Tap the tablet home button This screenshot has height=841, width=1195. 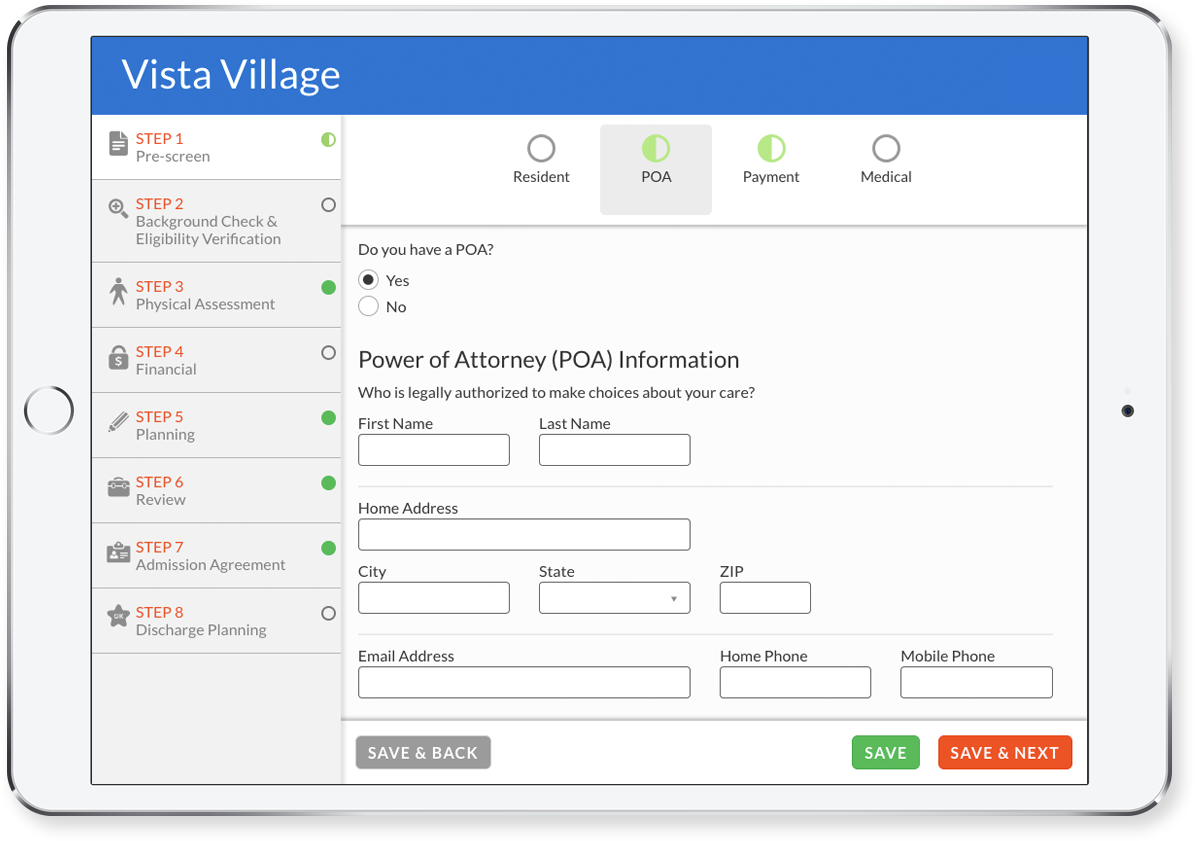(x=49, y=411)
